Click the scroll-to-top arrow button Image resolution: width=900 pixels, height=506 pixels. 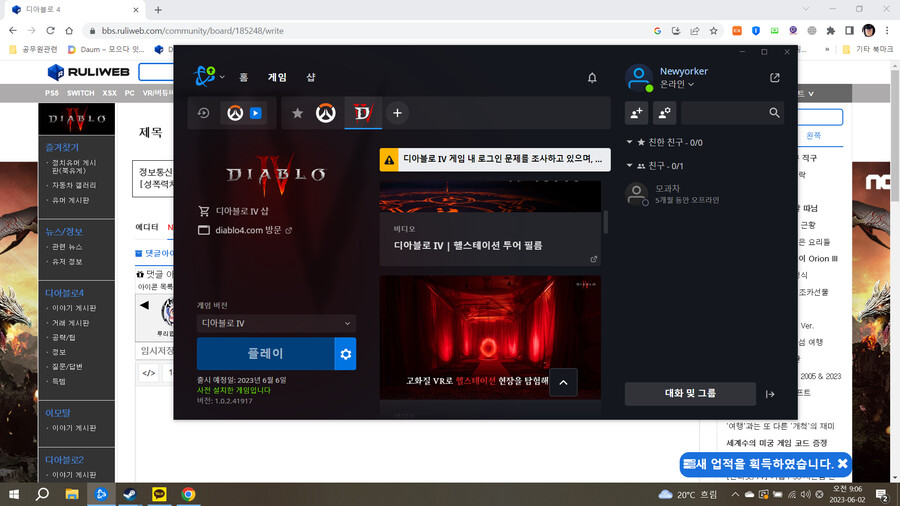pyautogui.click(x=563, y=383)
